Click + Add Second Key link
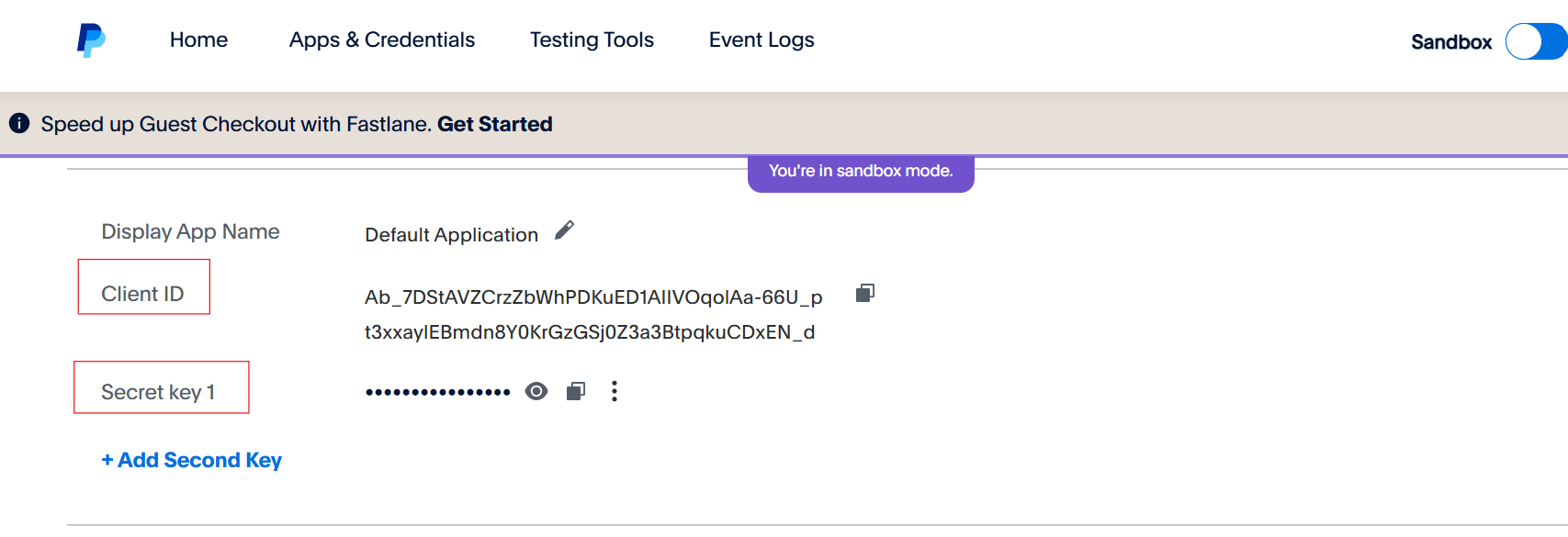This screenshot has height=537, width=1568. coord(191,460)
